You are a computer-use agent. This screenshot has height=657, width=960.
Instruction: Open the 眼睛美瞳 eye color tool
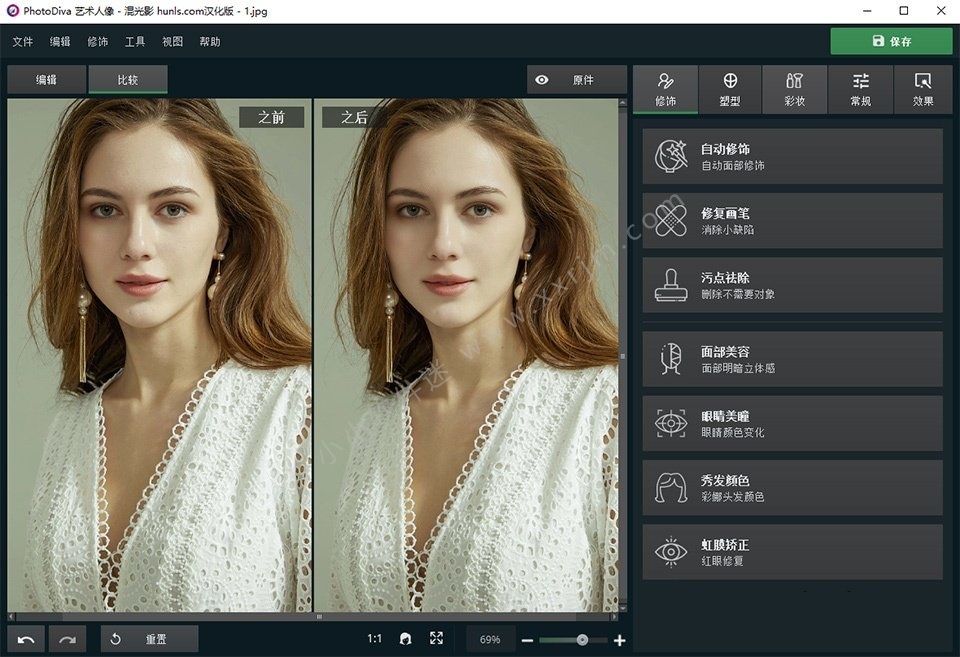pyautogui.click(x=792, y=423)
